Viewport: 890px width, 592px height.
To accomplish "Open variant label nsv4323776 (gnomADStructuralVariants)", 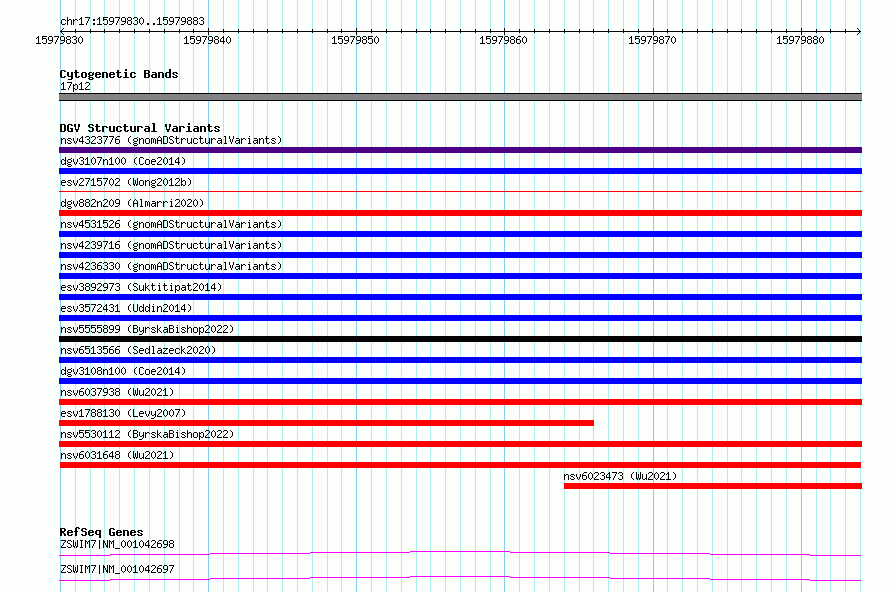I will [x=171, y=140].
